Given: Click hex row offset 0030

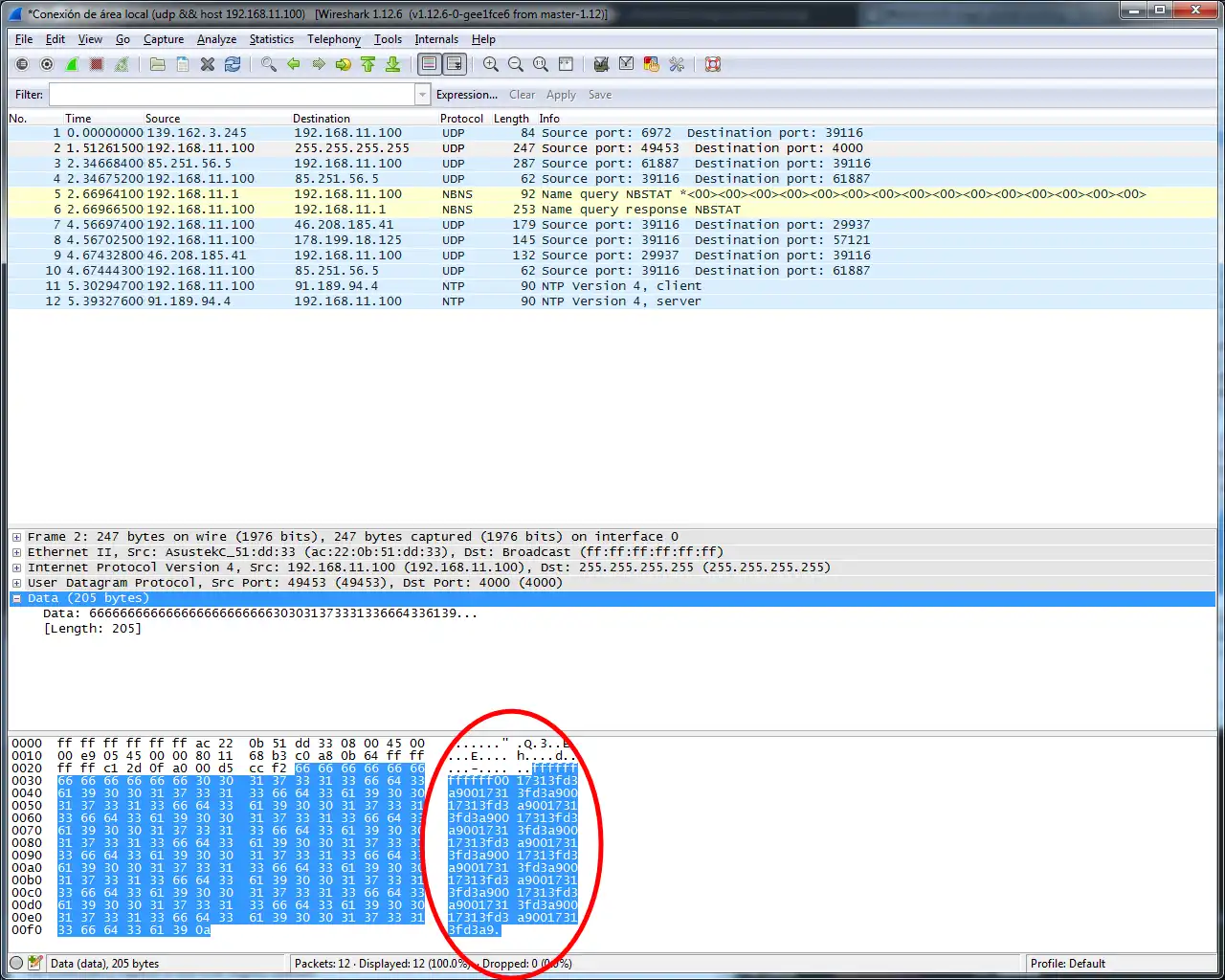Looking at the screenshot, I should (27, 781).
